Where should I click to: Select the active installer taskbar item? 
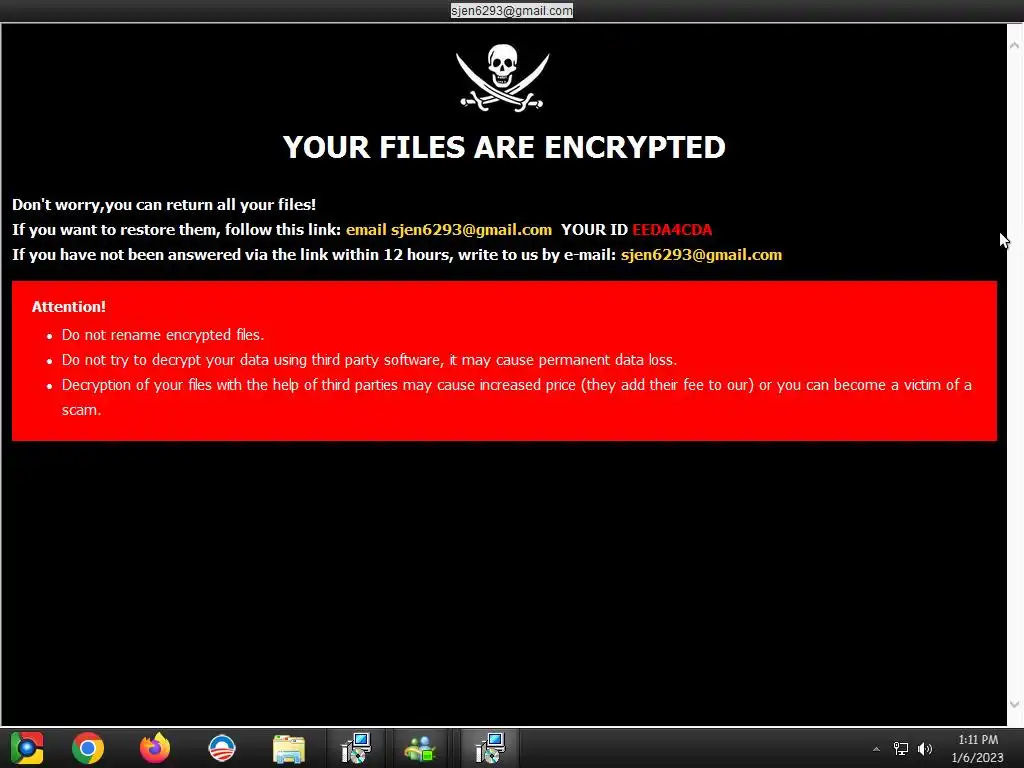(490, 748)
